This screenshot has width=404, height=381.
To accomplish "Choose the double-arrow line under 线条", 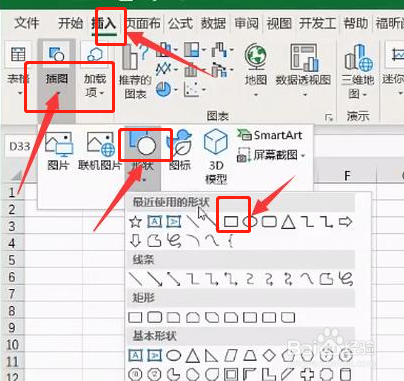I will pos(173,279).
